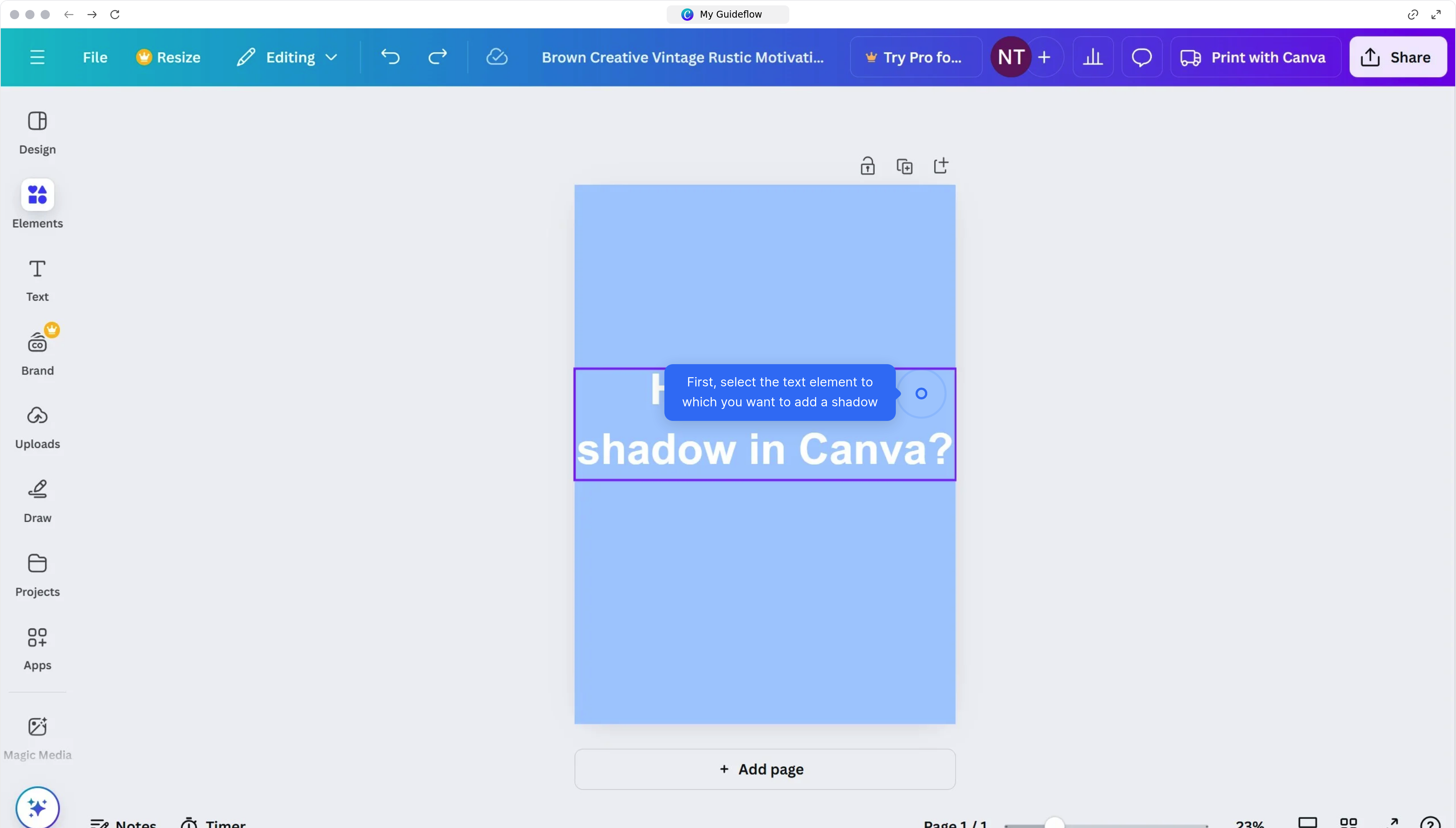Open the Canva Assistant sparkle button
The image size is (1456, 828).
38,807
